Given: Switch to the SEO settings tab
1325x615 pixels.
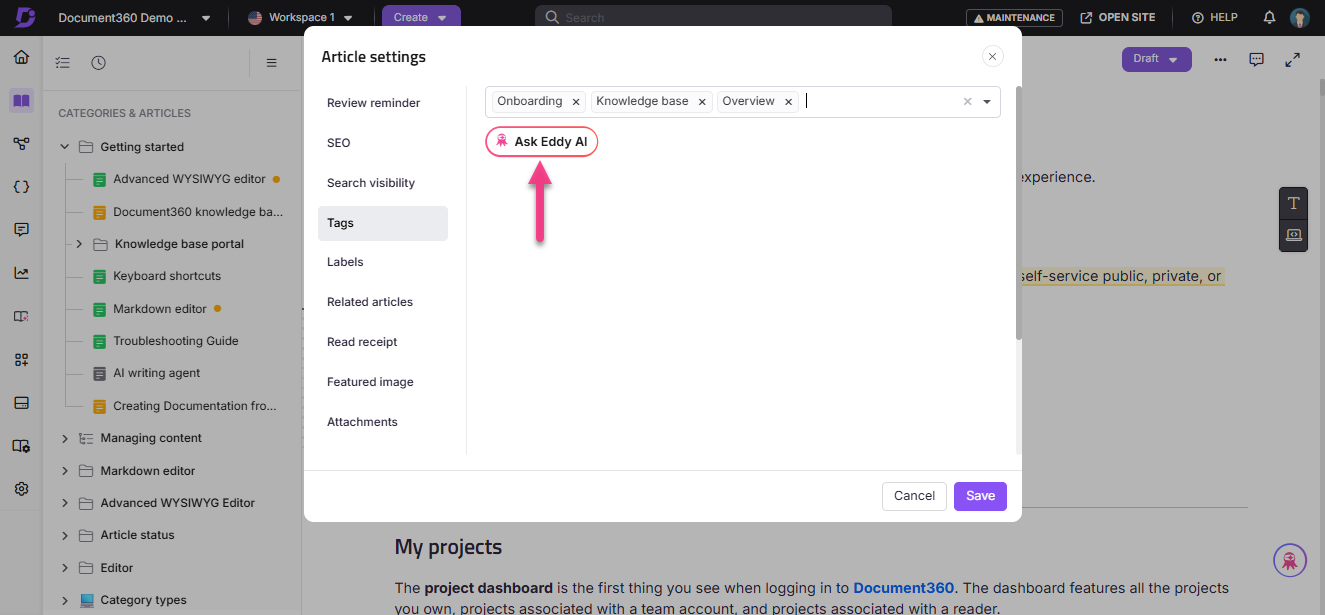Looking at the screenshot, I should pos(338,142).
